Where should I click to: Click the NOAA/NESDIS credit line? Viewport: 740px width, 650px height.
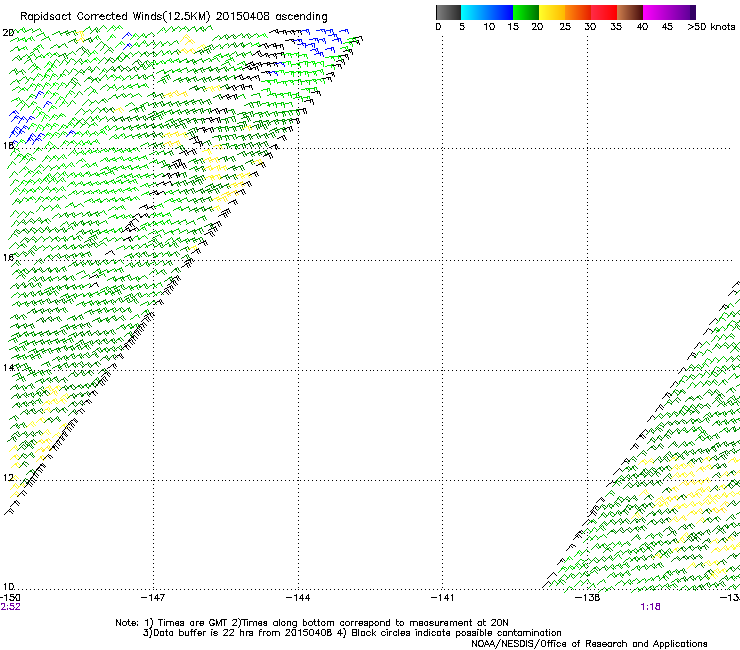(x=589, y=644)
